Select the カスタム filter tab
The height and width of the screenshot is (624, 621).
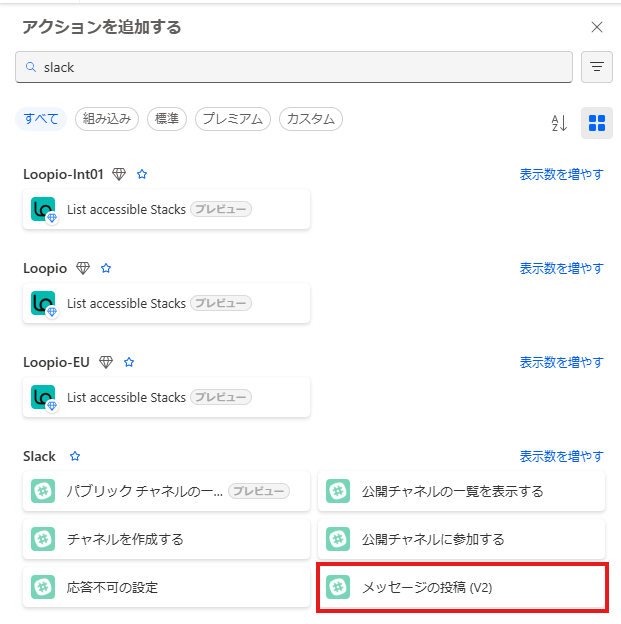click(x=311, y=119)
